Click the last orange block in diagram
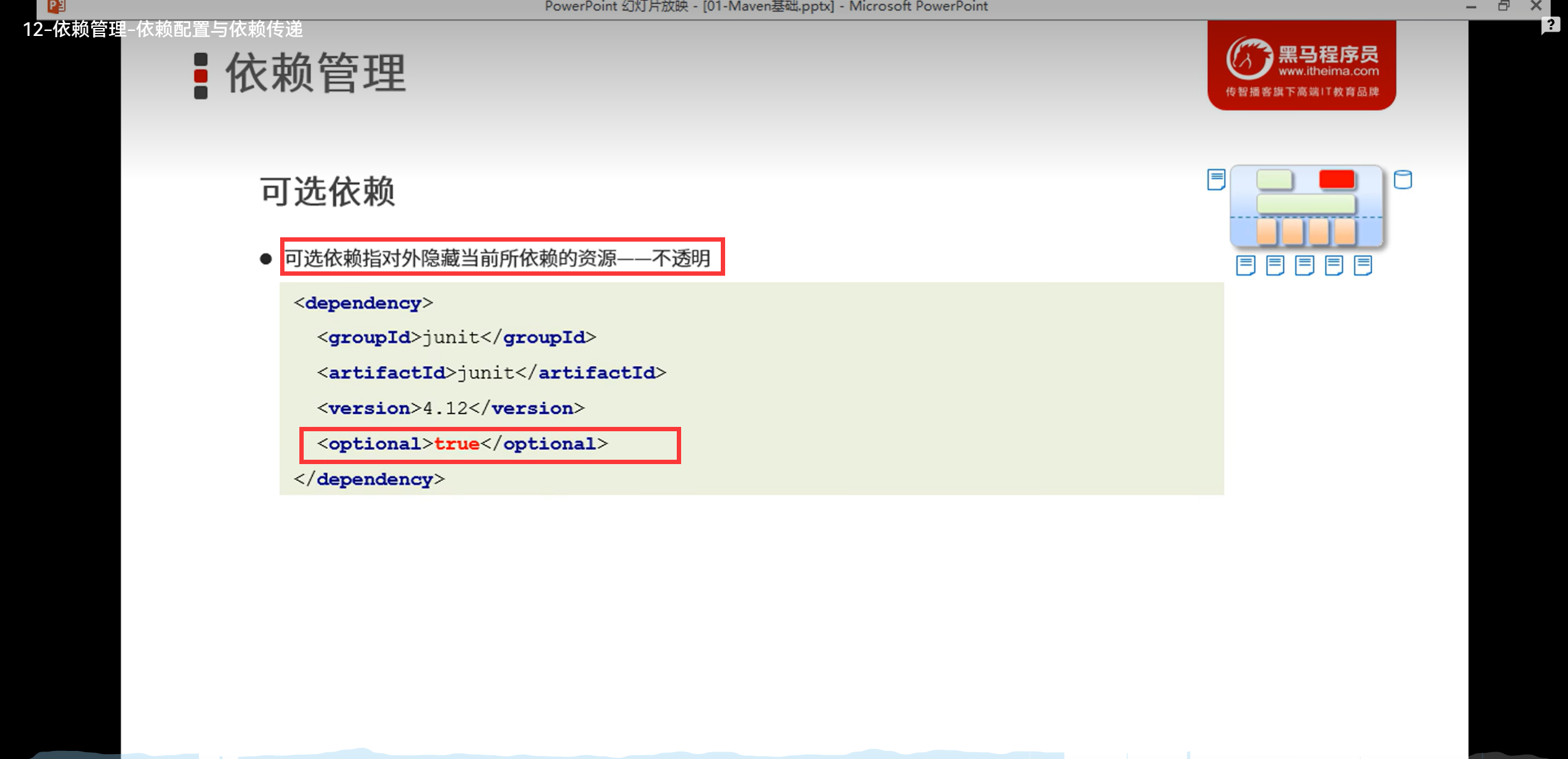 [x=1344, y=232]
